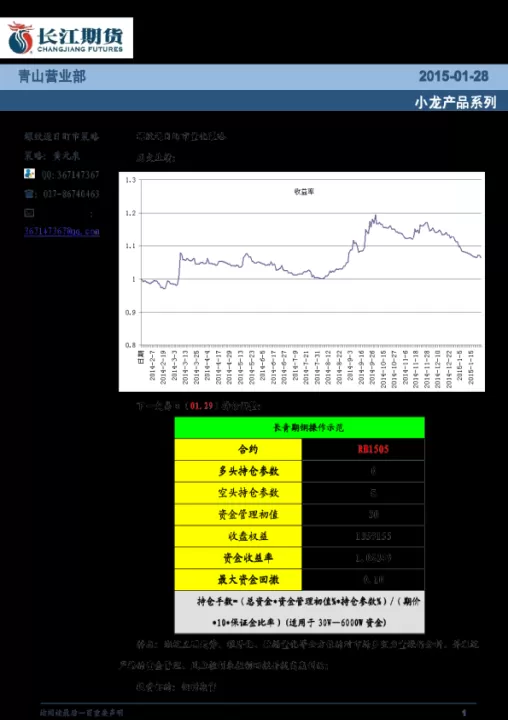
Task: Click the 资金收益率 cell
Action: pyautogui.click(x=238, y=558)
